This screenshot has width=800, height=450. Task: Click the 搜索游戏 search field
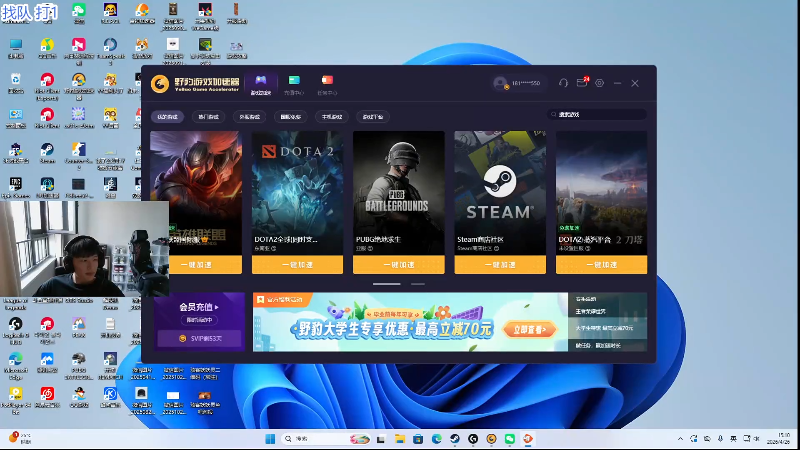pyautogui.click(x=597, y=114)
